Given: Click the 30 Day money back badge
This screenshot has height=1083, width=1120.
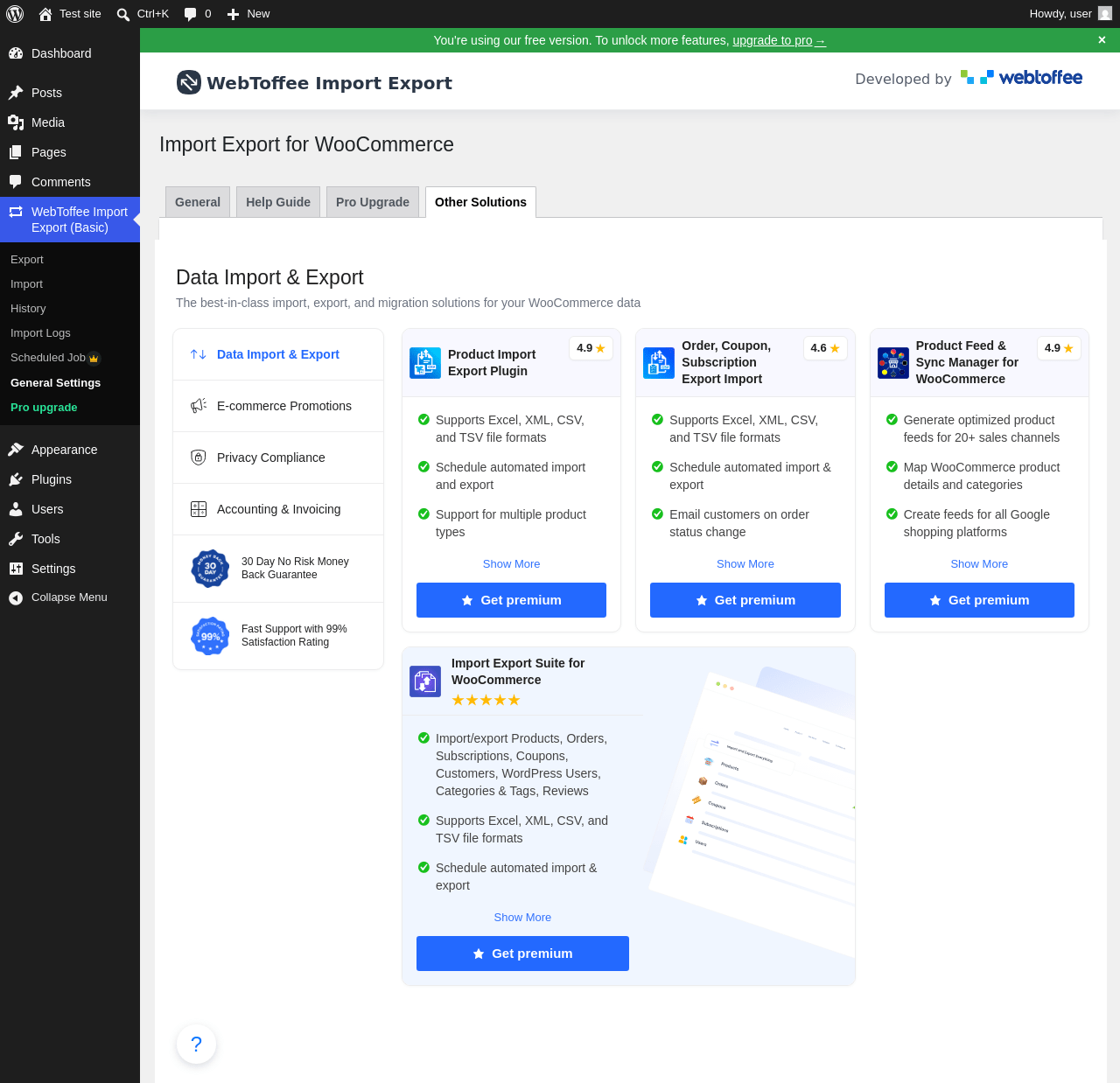Looking at the screenshot, I should click(210, 569).
